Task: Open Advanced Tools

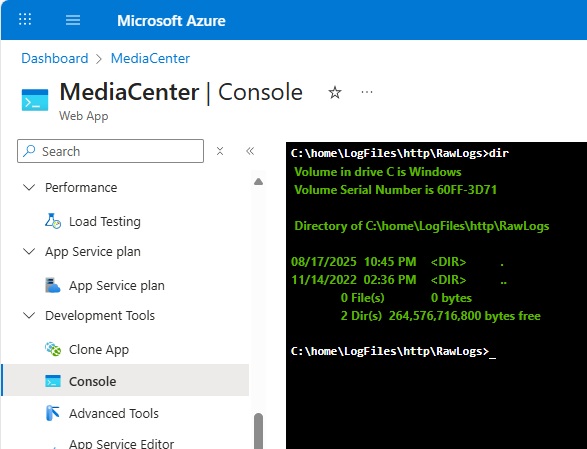Action: (x=114, y=413)
